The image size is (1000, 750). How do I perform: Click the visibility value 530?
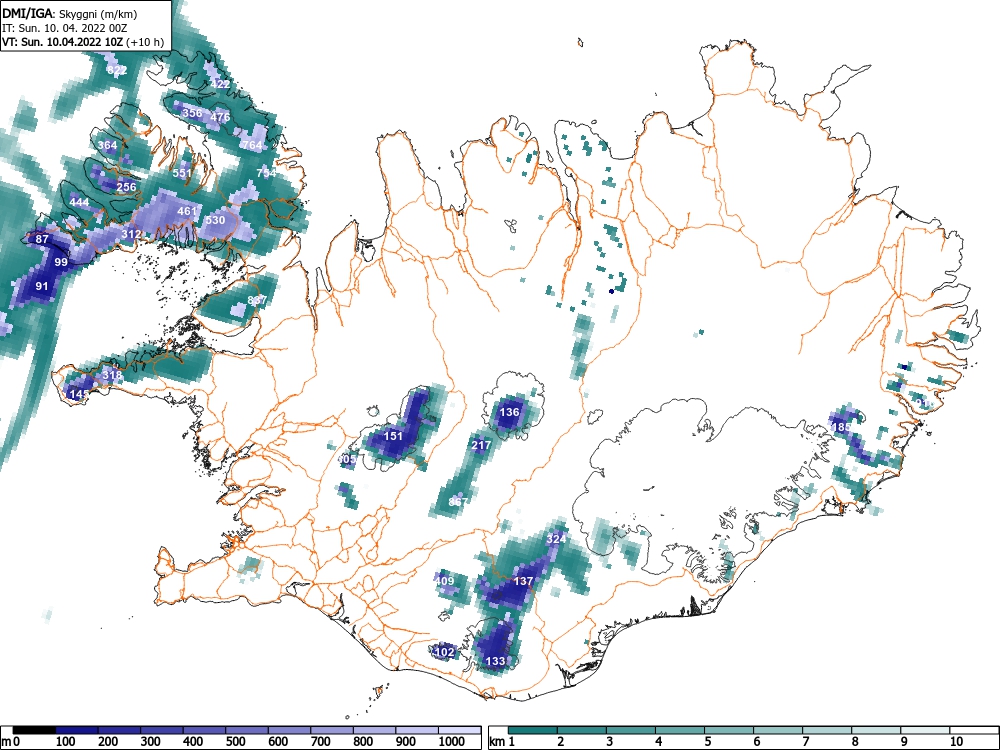click(x=215, y=220)
